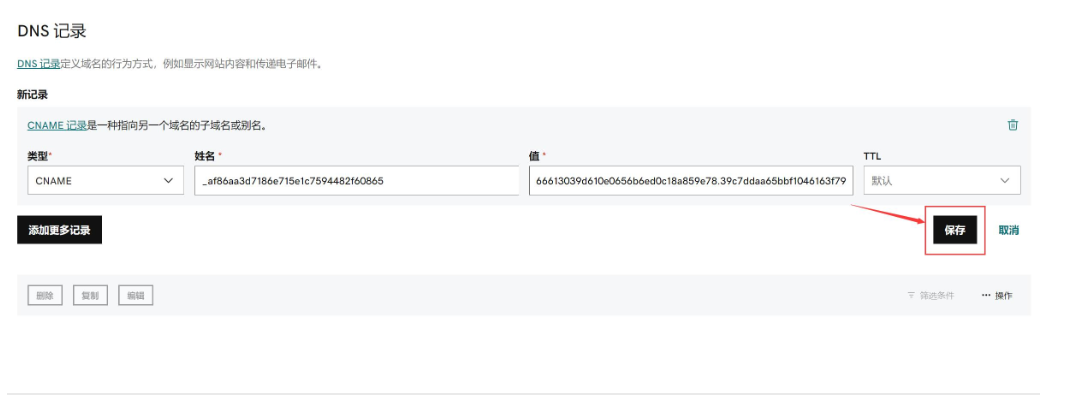The image size is (1091, 416).
Task: Click the 操作 text label
Action: 1003,296
